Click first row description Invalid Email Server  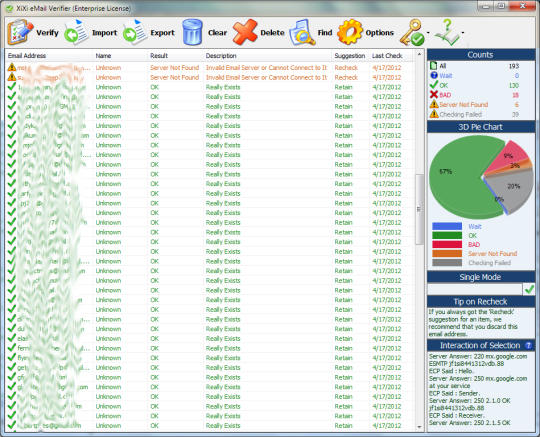click(266, 68)
